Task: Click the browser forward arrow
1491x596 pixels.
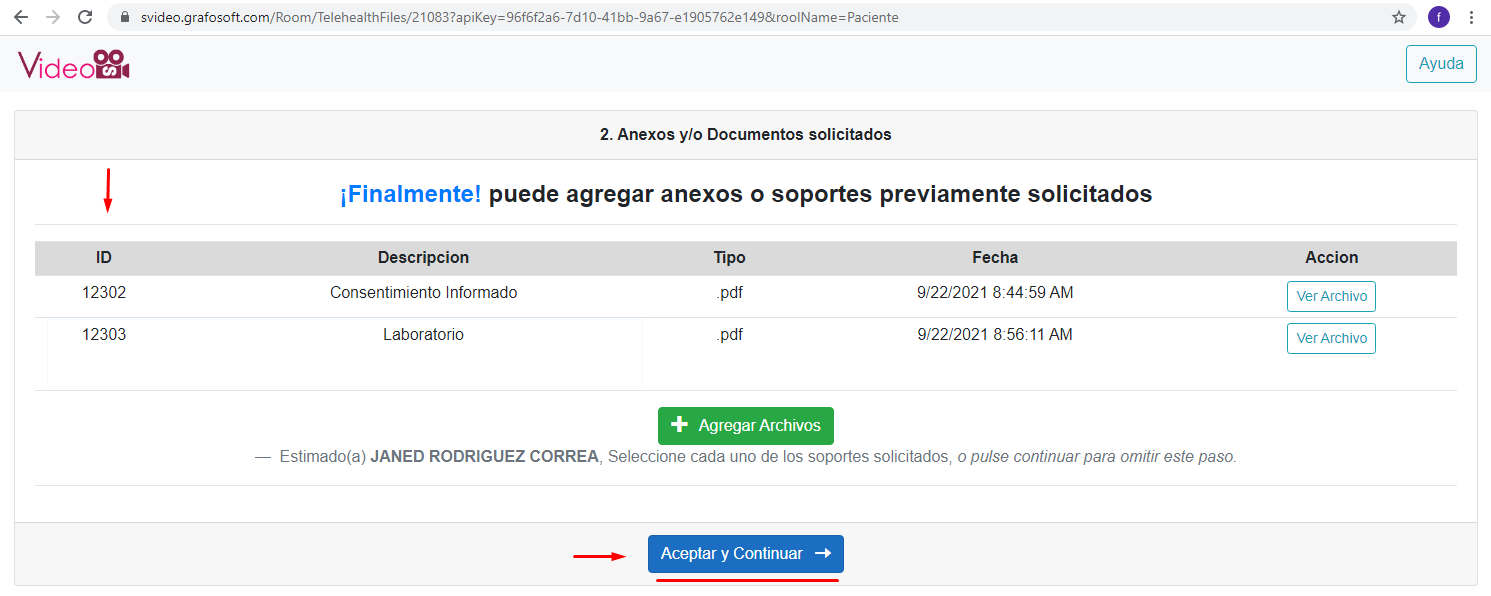Action: coord(53,17)
